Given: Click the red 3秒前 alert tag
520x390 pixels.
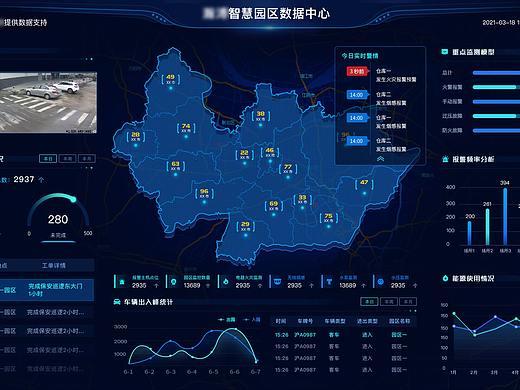Looking at the screenshot, I should (x=357, y=71).
